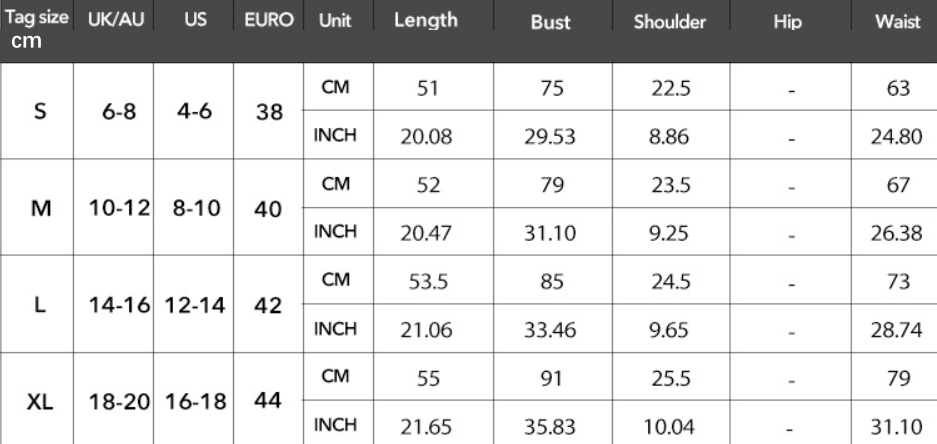This screenshot has height=444, width=937.
Task: Select the Waist column header
Action: [897, 22]
